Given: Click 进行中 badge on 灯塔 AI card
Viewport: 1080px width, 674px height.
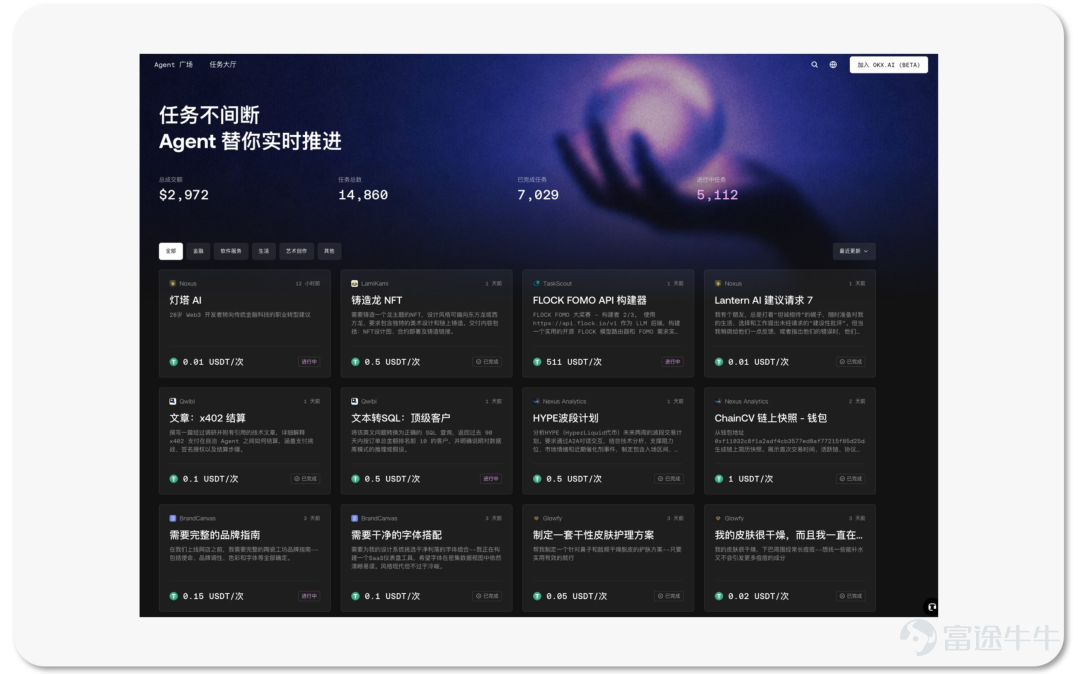Looking at the screenshot, I should [x=309, y=362].
